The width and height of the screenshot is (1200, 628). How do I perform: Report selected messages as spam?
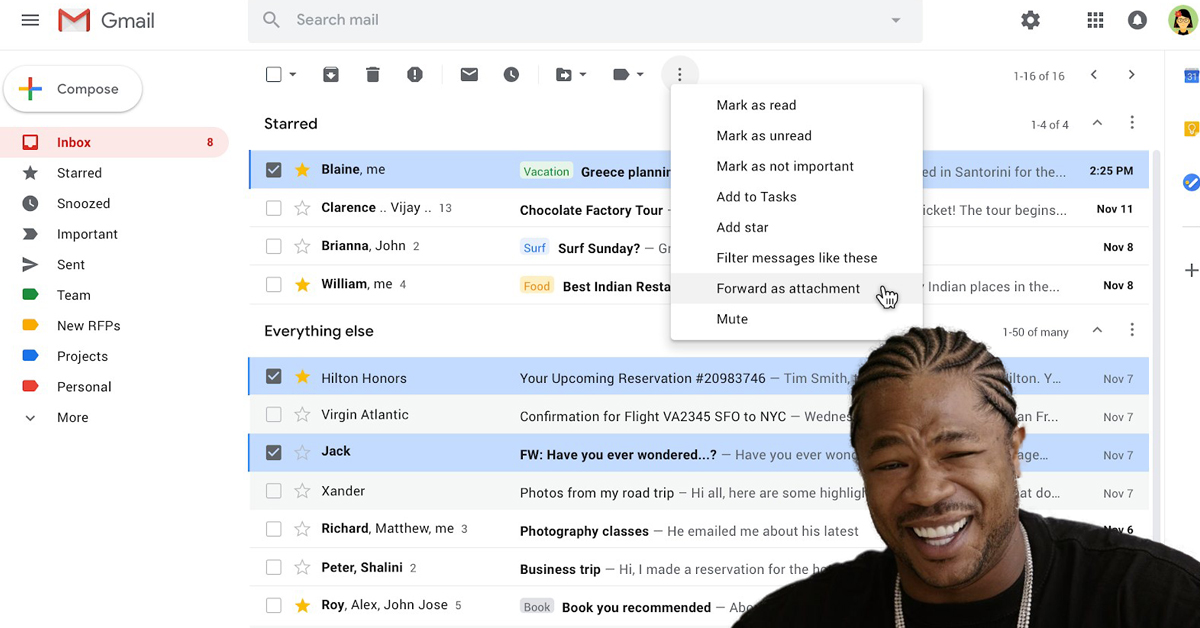[415, 74]
